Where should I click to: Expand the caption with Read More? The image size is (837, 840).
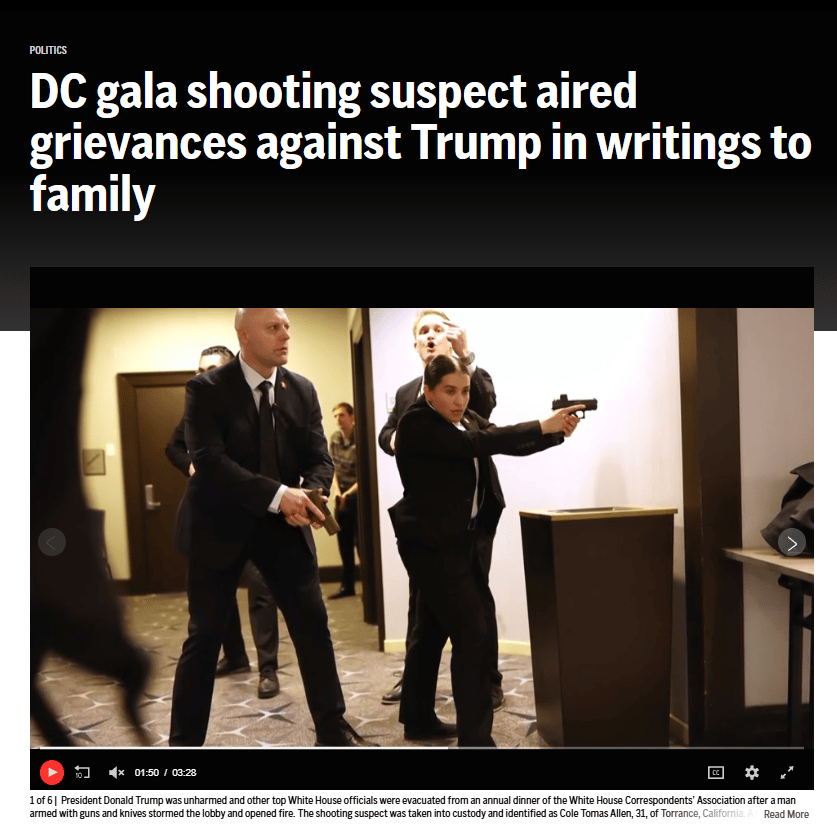(x=786, y=814)
